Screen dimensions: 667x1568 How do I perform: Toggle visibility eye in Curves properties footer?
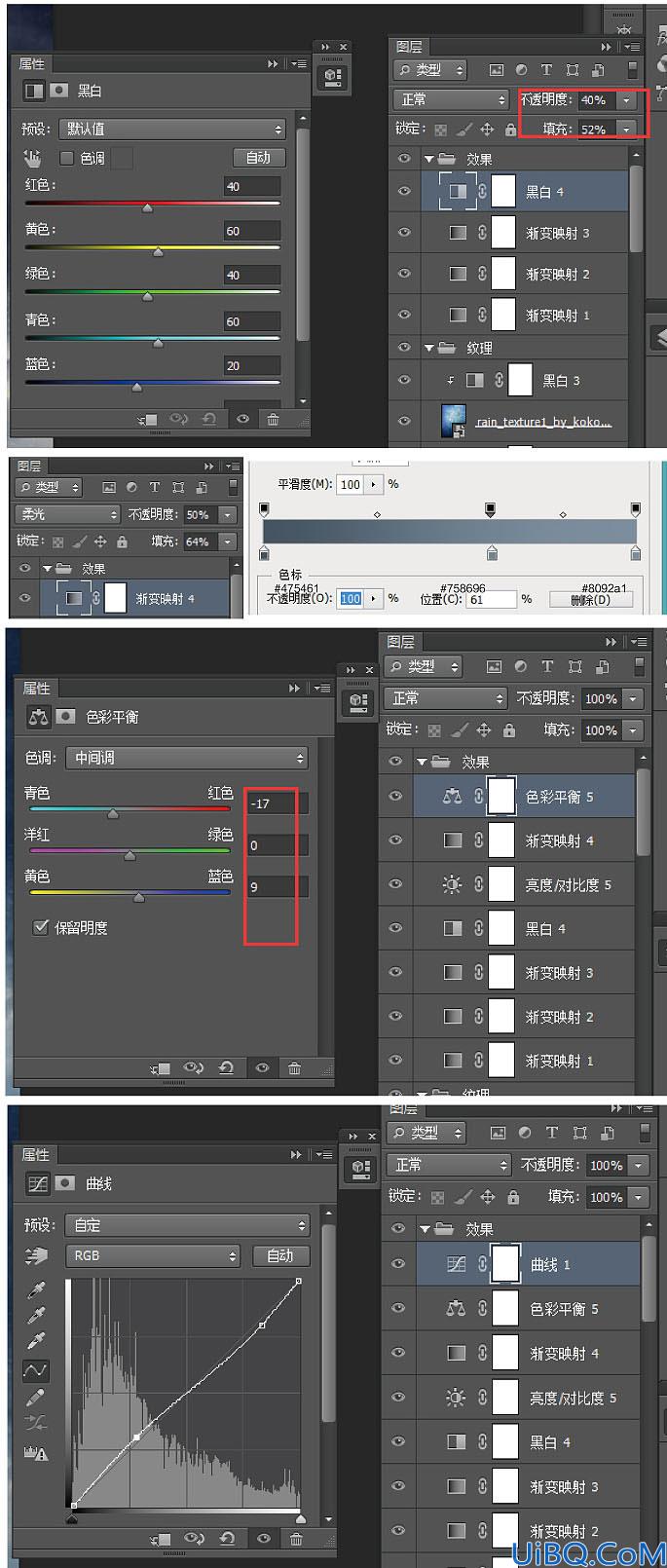(264, 1539)
